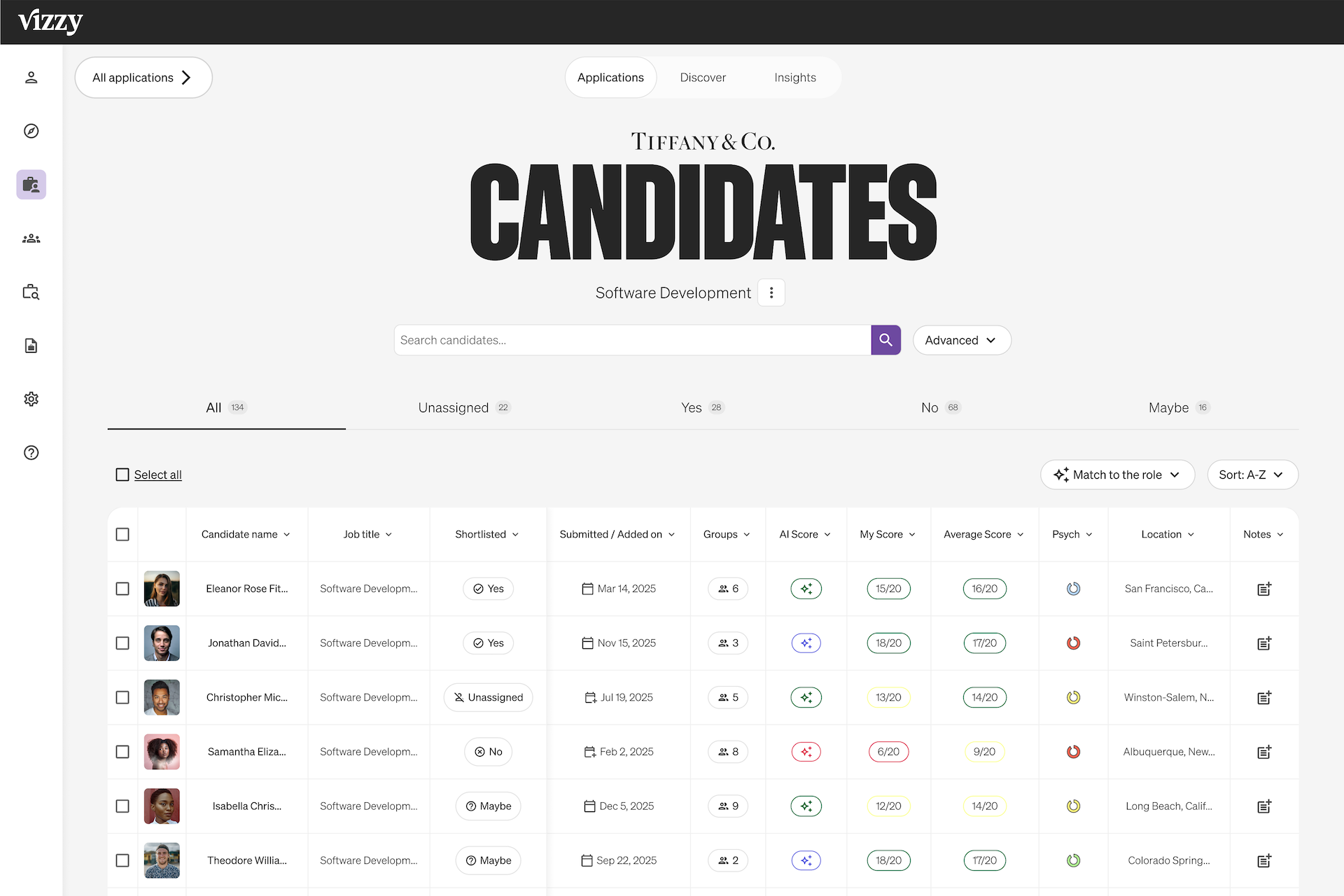Expand the Advanced search dropdown

(961, 340)
